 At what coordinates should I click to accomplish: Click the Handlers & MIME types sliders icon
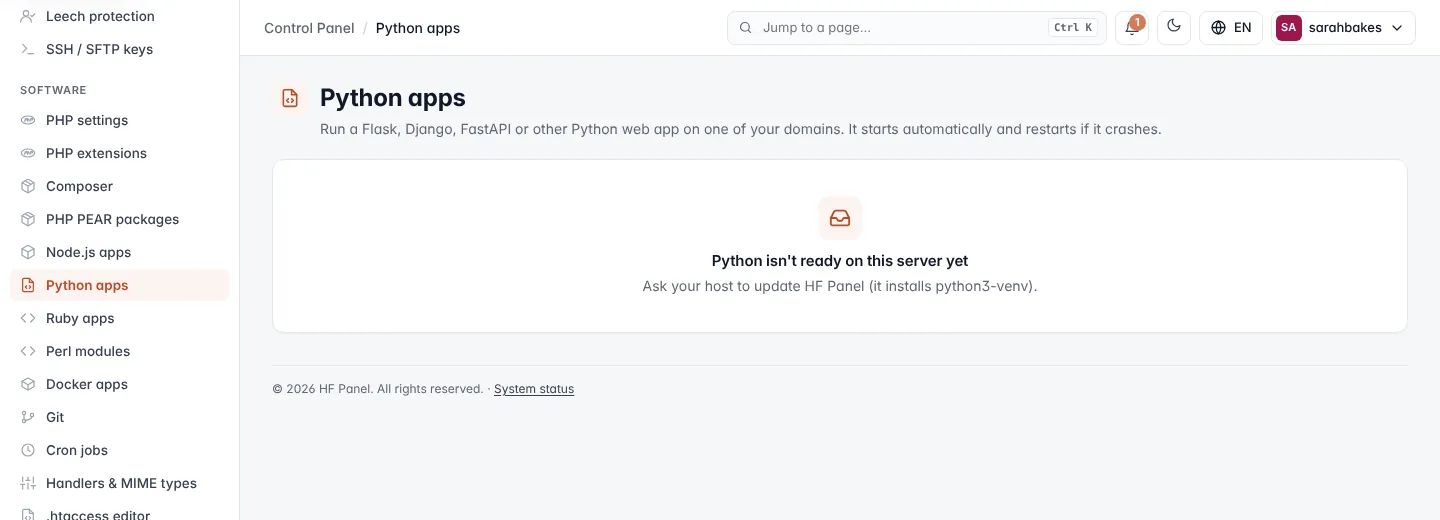click(28, 483)
